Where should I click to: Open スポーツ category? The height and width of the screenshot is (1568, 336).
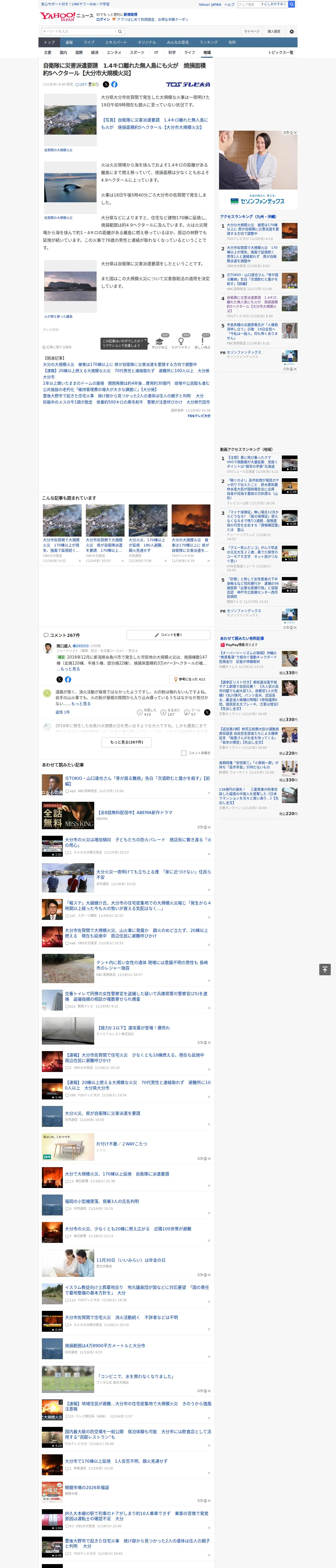[x=137, y=52]
